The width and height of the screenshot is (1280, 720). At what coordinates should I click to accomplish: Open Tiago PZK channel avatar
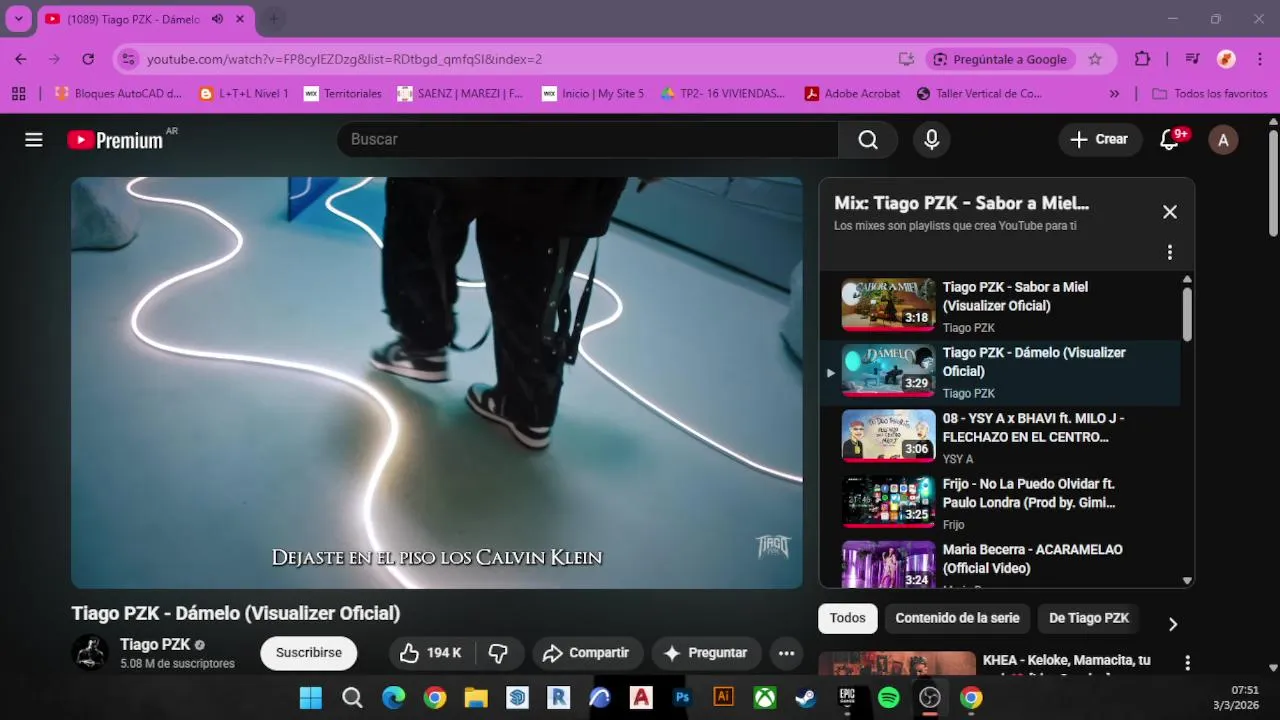pyautogui.click(x=90, y=652)
